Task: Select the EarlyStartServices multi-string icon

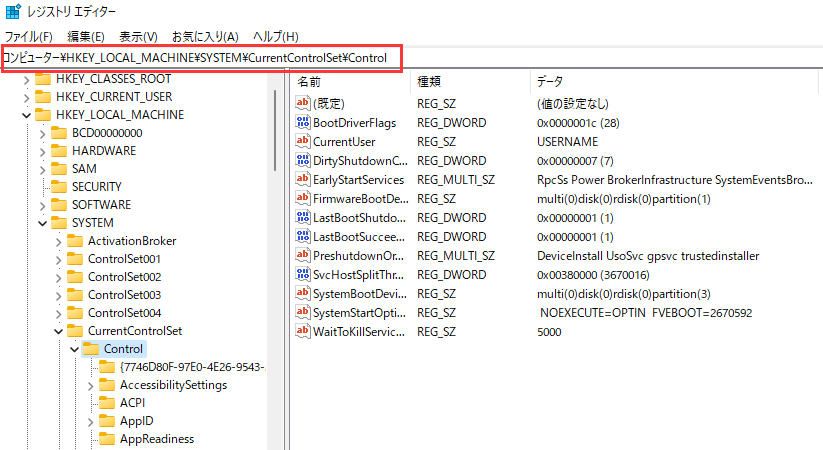Action: pyautogui.click(x=304, y=180)
